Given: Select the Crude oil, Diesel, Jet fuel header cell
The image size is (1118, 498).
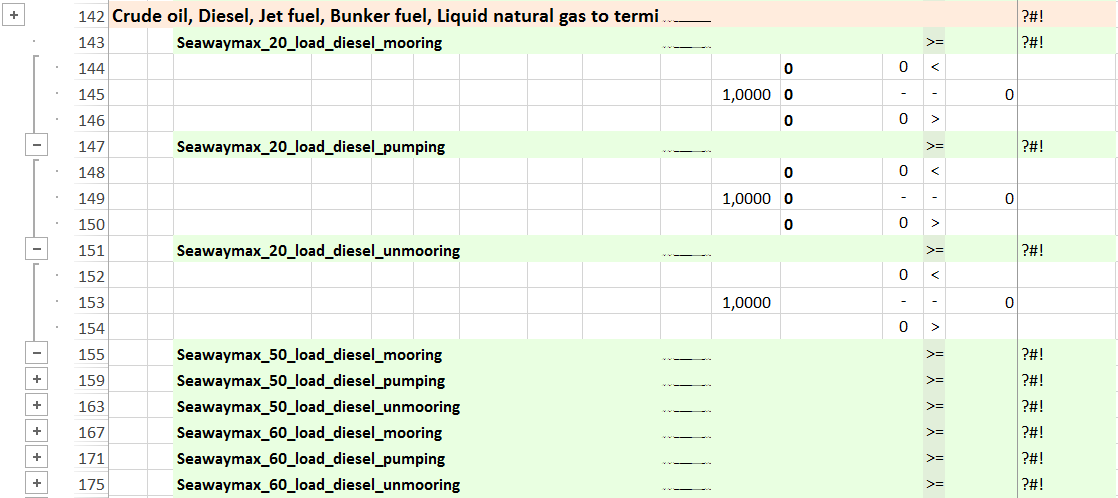Looking at the screenshot, I should [x=385, y=17].
